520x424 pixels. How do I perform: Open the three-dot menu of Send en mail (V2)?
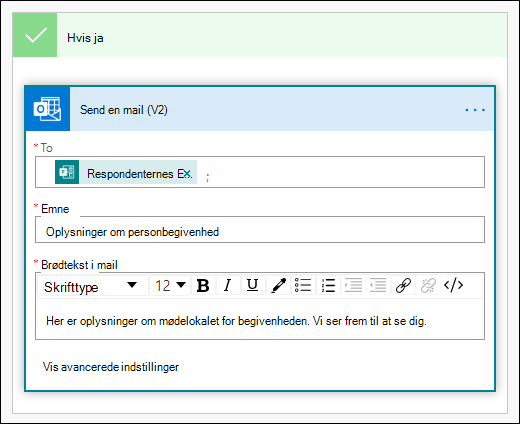click(x=475, y=110)
